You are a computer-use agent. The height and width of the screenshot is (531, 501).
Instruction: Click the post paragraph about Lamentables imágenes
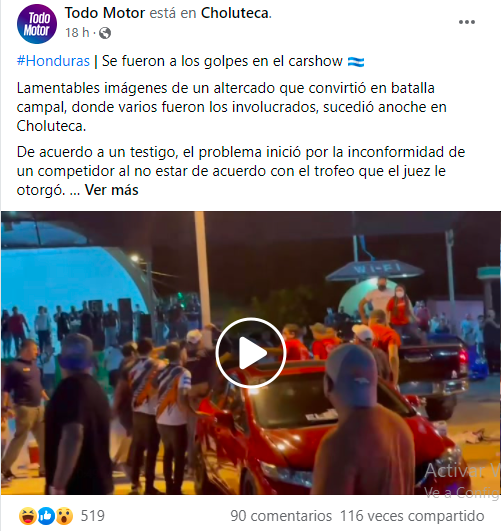point(232,107)
